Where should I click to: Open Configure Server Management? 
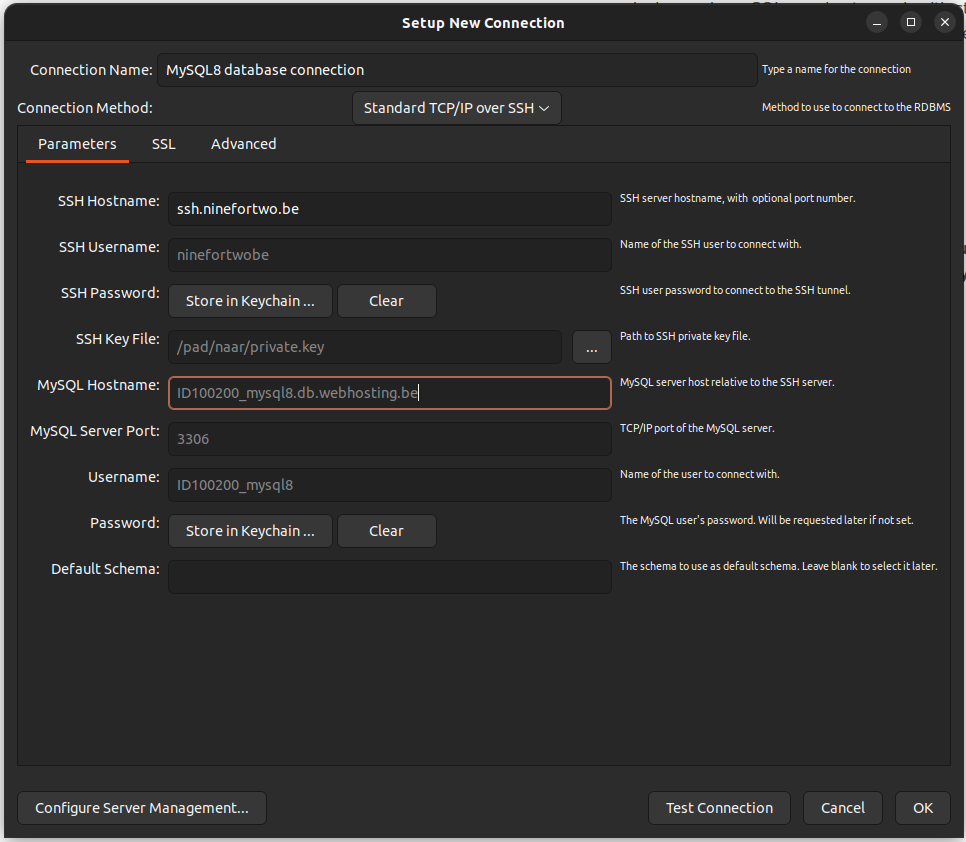point(142,808)
